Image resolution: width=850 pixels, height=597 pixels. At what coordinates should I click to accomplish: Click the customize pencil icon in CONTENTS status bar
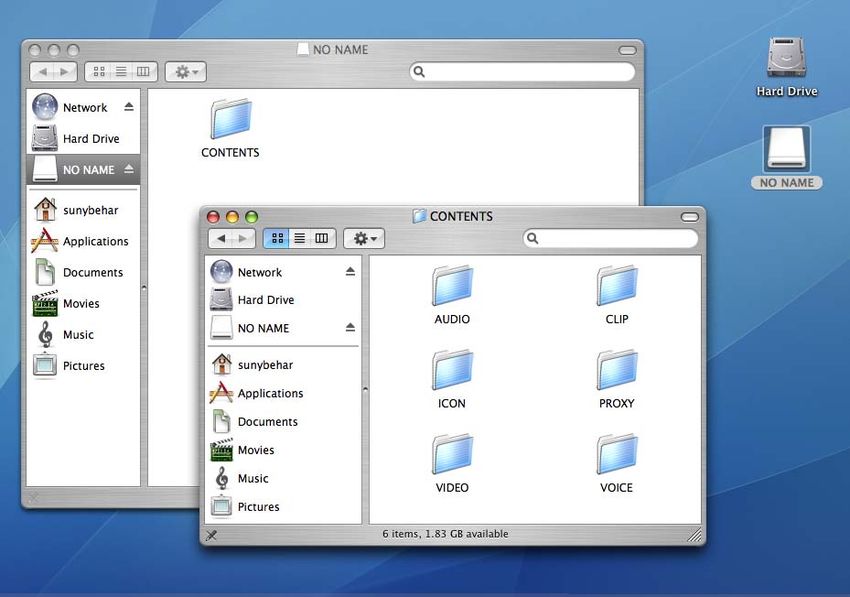click(211, 535)
